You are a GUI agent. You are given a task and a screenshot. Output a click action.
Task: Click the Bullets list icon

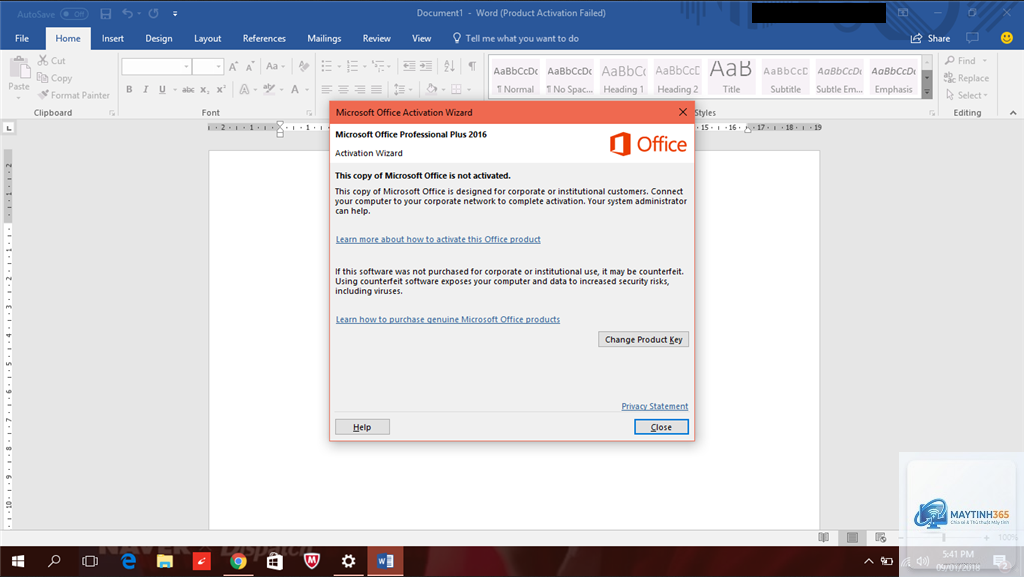coord(327,67)
